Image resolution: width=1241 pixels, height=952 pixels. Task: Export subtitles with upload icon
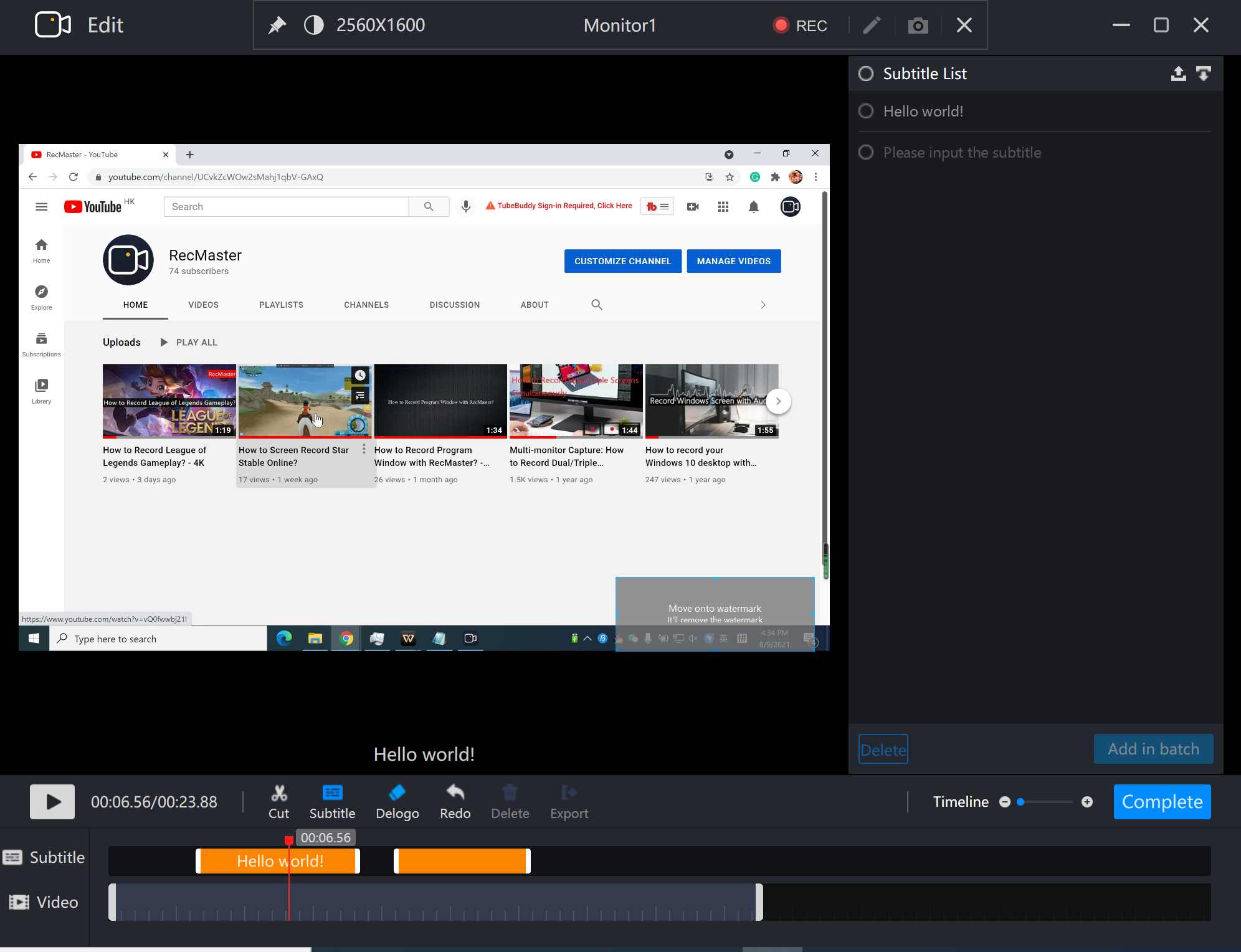coord(1178,74)
